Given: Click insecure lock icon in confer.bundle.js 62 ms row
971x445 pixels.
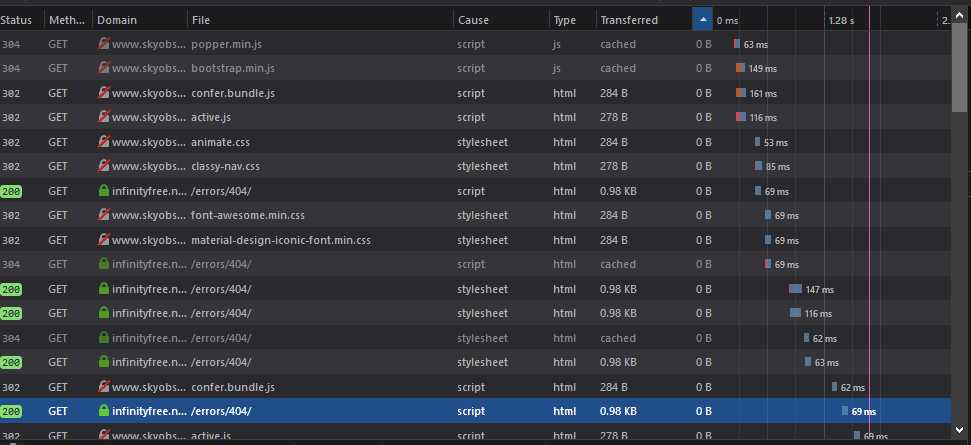Looking at the screenshot, I should pyautogui.click(x=104, y=387).
